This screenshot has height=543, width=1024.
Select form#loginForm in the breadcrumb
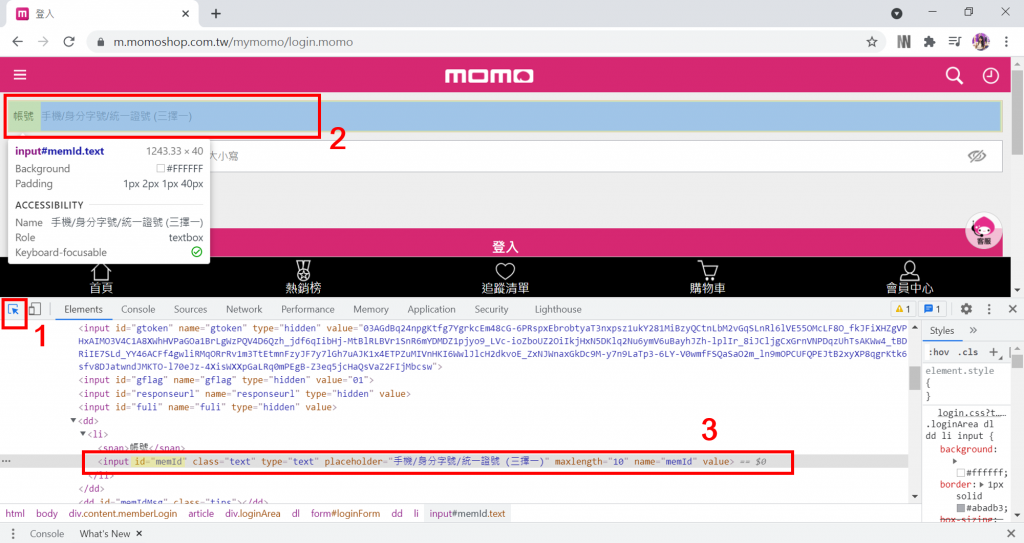(x=345, y=514)
